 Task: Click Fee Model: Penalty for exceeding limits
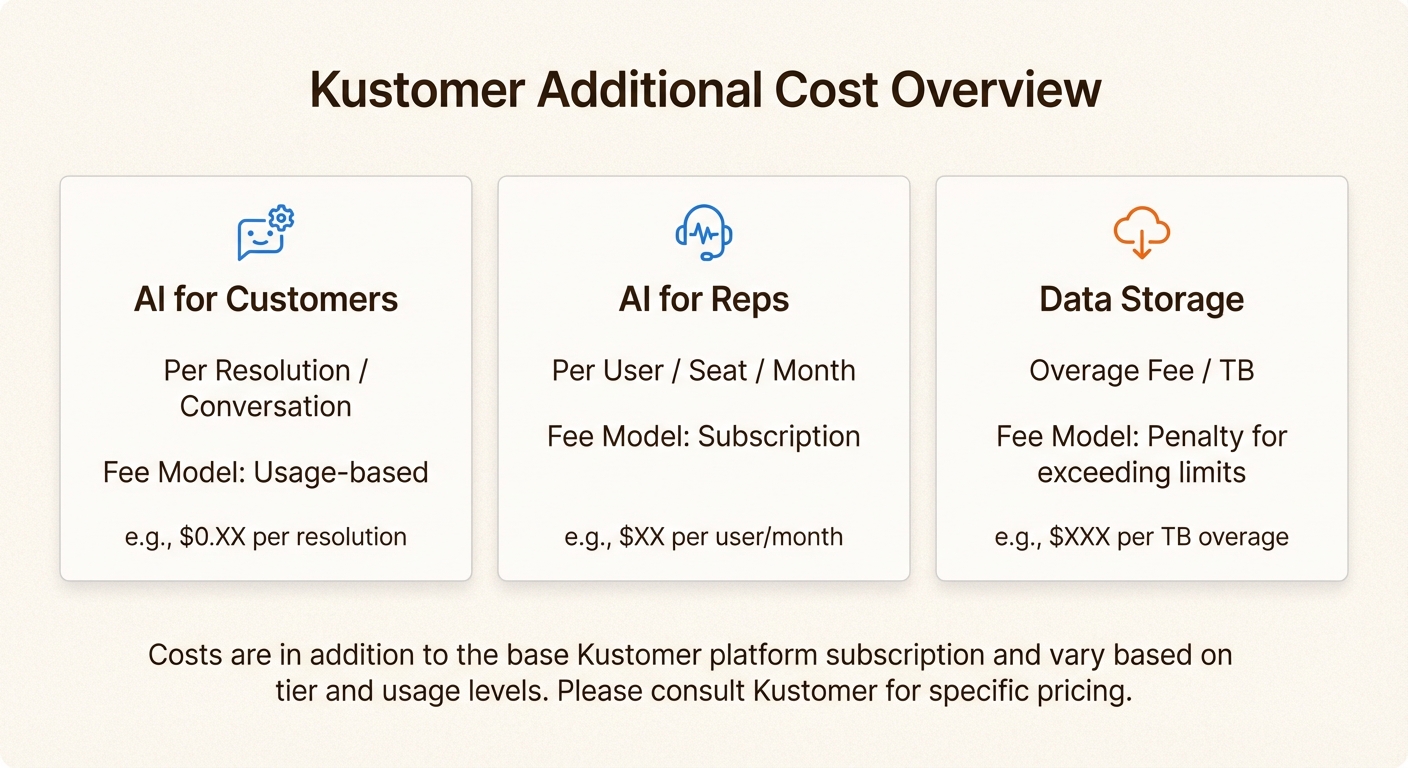click(1142, 454)
